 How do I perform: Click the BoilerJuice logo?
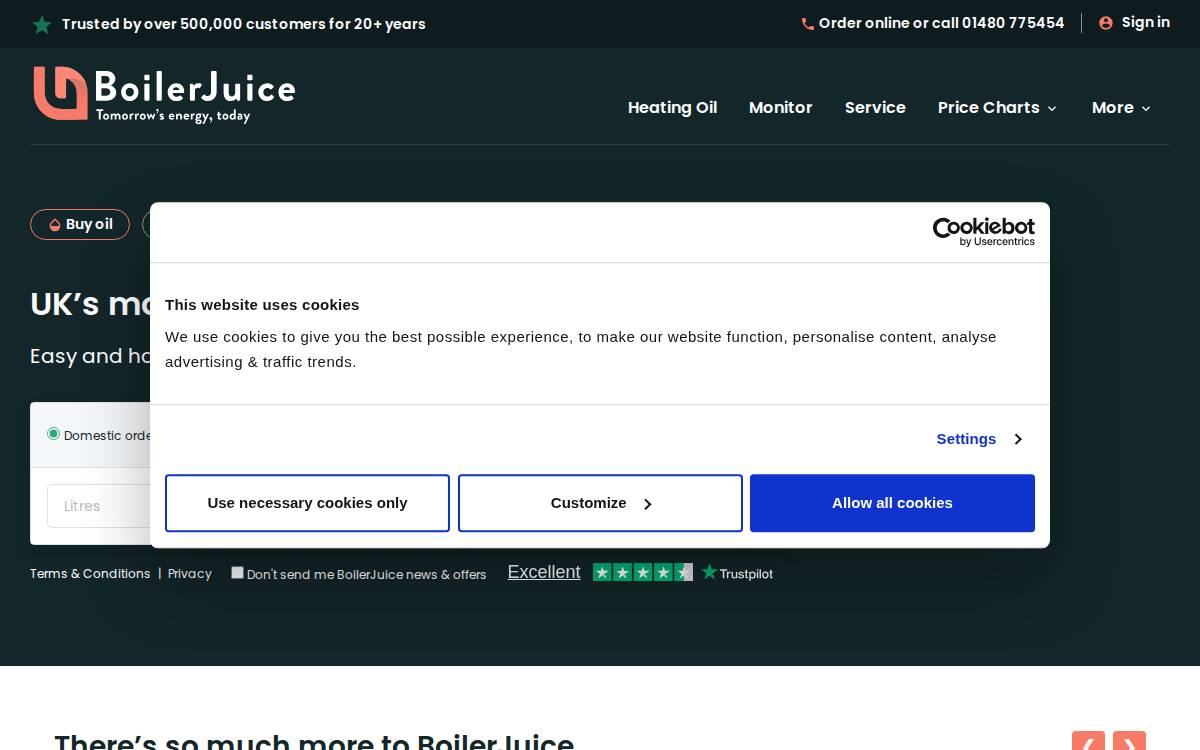pyautogui.click(x=164, y=94)
